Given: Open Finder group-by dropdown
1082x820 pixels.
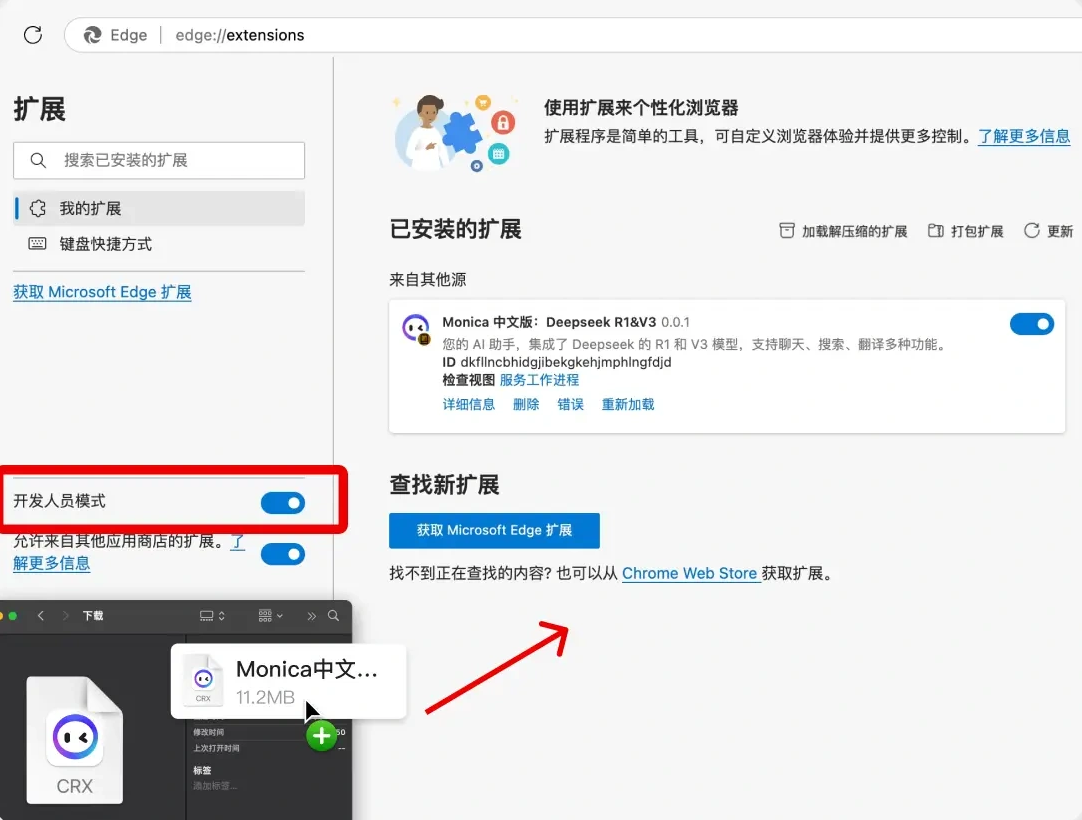Looking at the screenshot, I should pyautogui.click(x=270, y=616).
